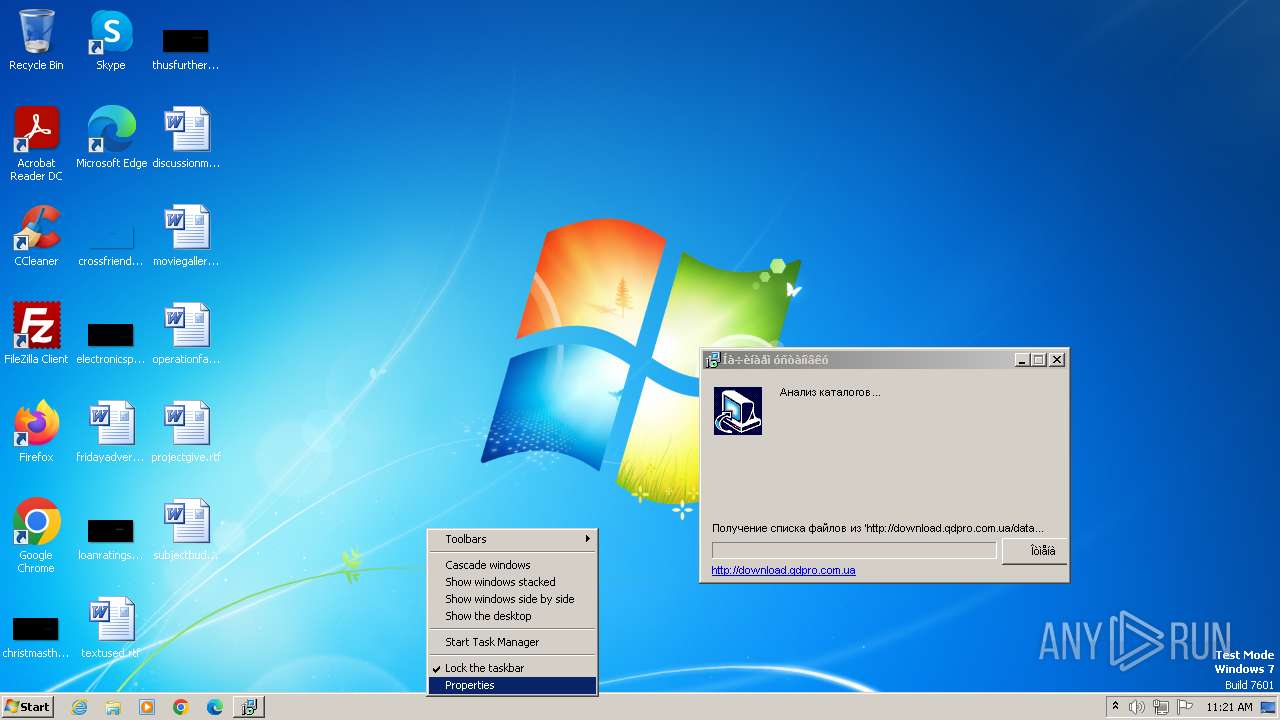
Task: Click the taskbar clock 11:21 AM
Action: click(x=1229, y=707)
